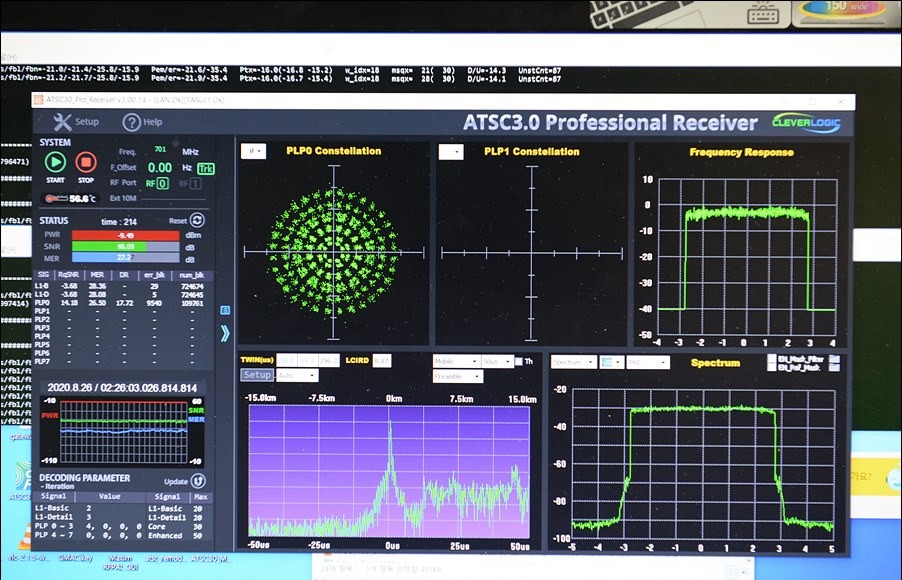The height and width of the screenshot is (580, 902).
Task: Click the PLP0 row in signal table
Action: [x=121, y=303]
